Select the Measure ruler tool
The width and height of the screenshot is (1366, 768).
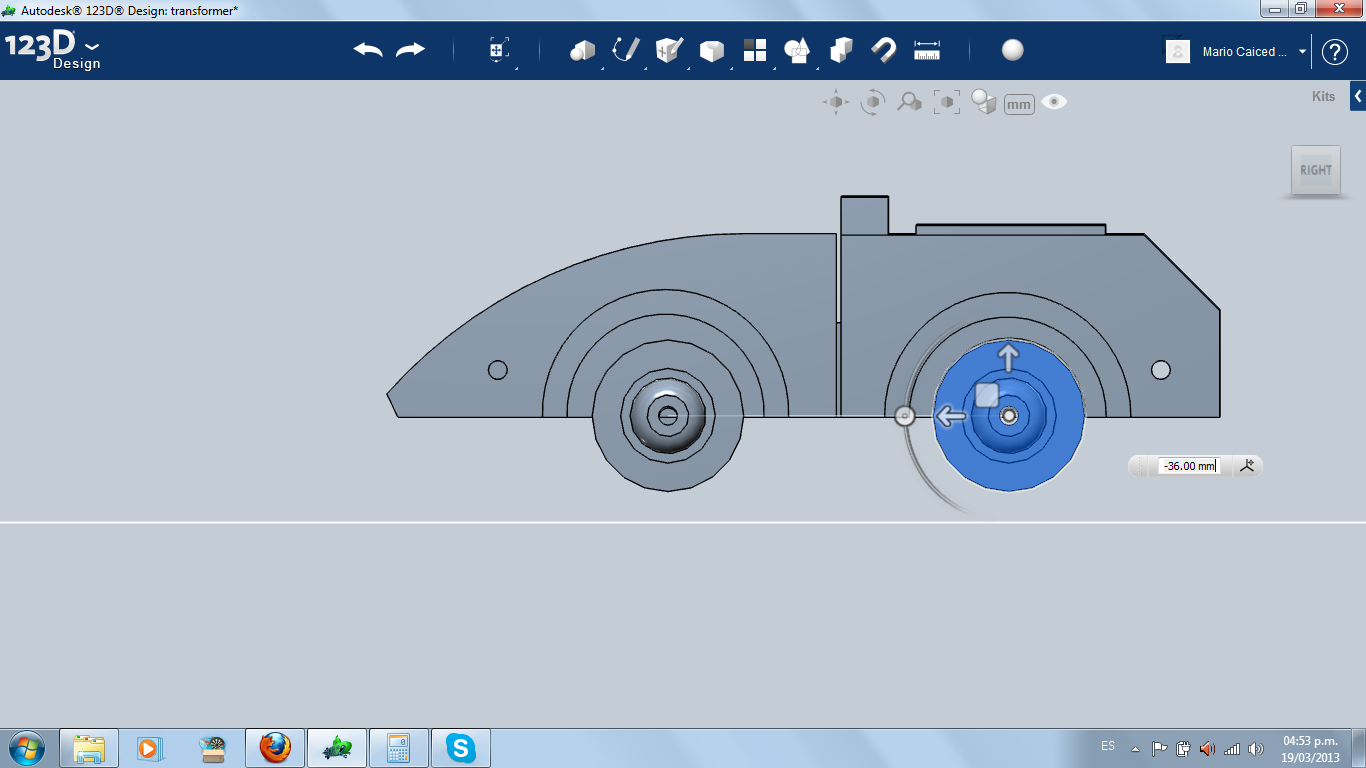tap(928, 50)
